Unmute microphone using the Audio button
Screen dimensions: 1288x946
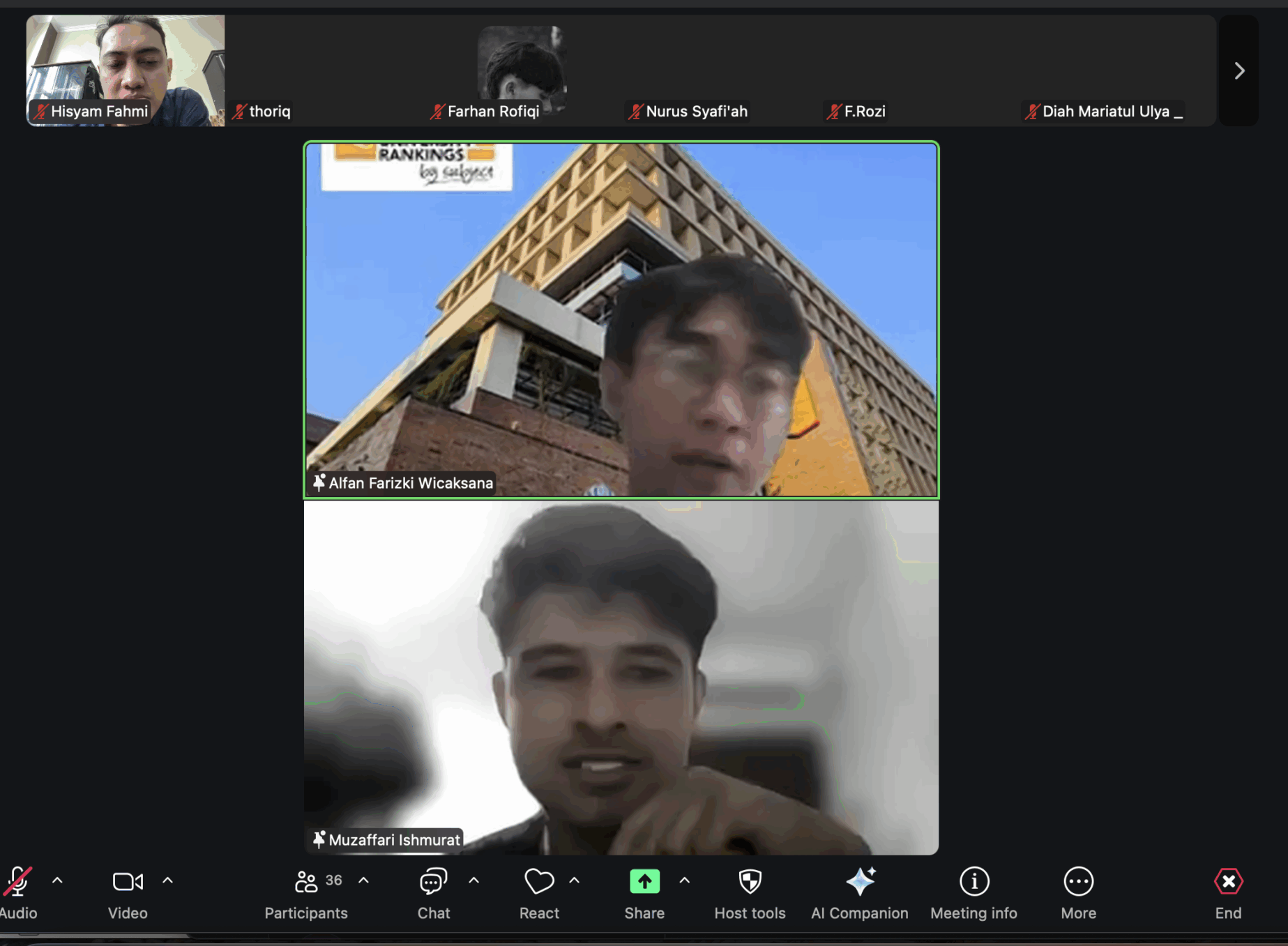pos(18,883)
